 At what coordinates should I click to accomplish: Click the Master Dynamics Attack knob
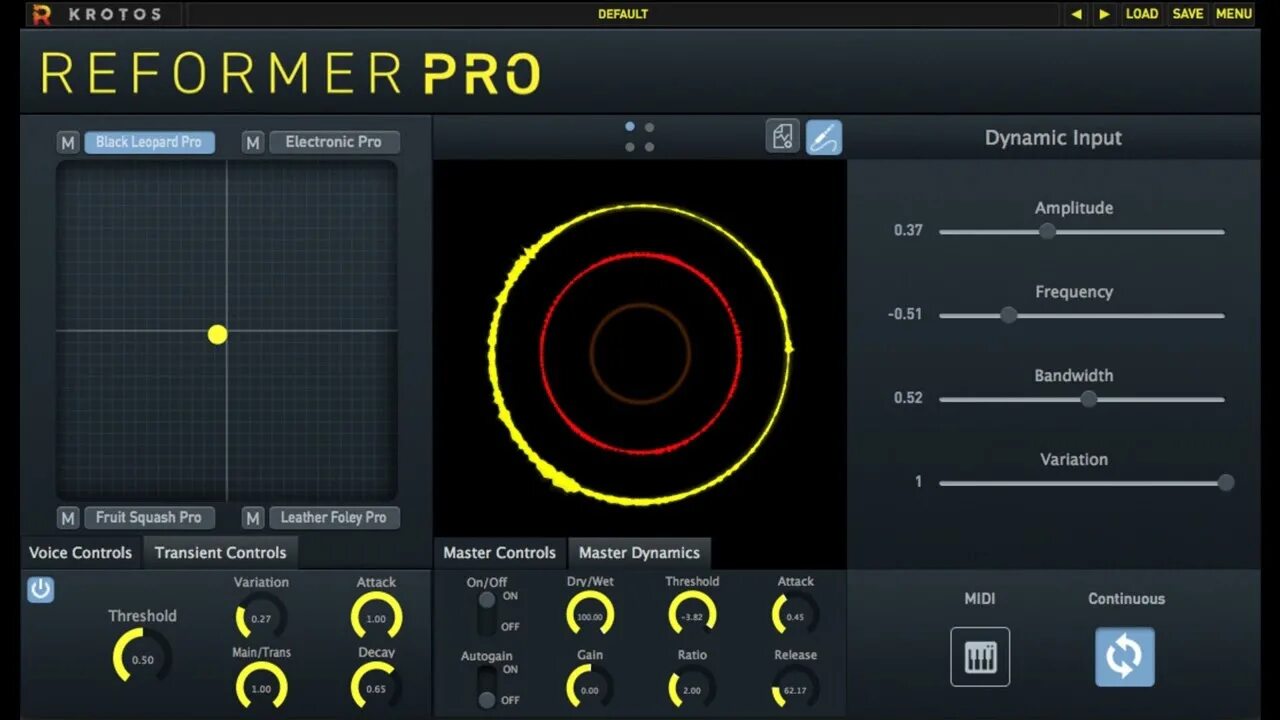796,616
